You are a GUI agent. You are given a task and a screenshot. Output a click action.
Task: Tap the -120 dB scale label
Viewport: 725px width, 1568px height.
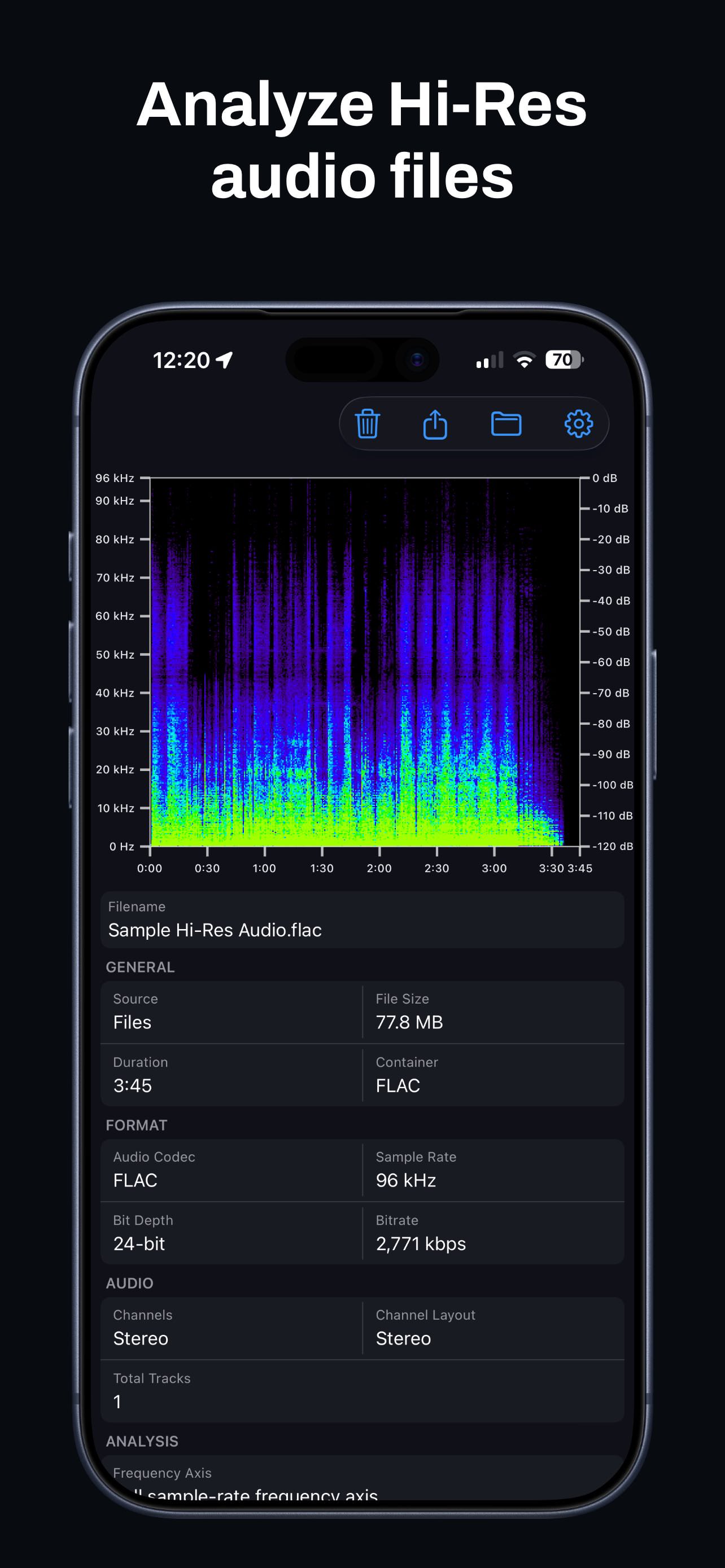(613, 846)
